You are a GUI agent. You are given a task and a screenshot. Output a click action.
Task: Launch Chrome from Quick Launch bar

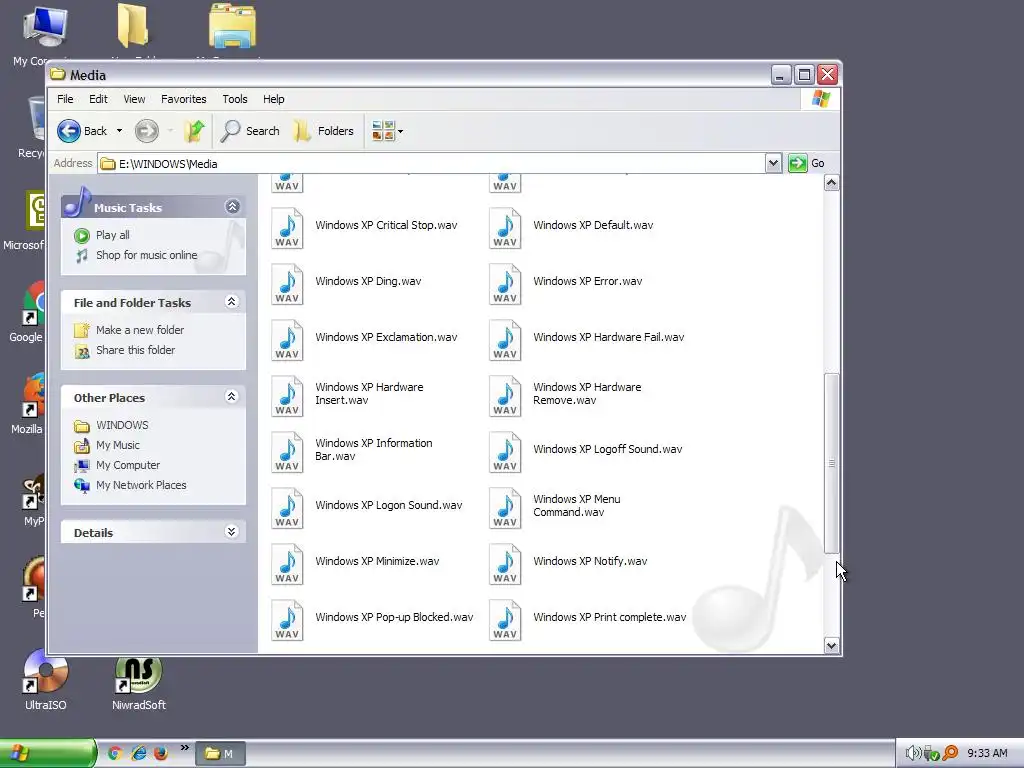115,754
